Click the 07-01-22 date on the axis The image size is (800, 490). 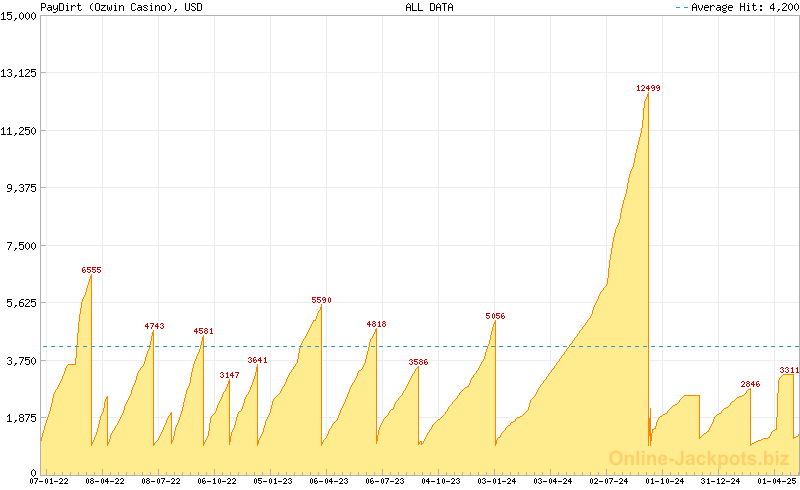tap(49, 481)
